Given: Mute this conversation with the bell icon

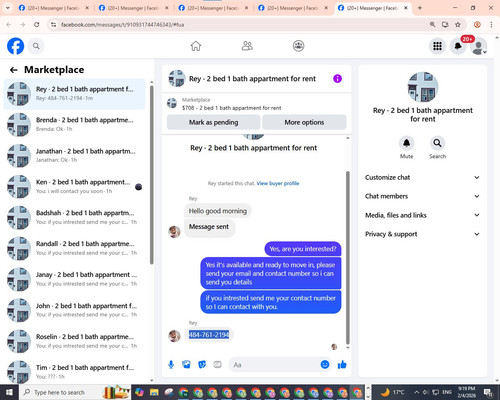Looking at the screenshot, I should [406, 143].
